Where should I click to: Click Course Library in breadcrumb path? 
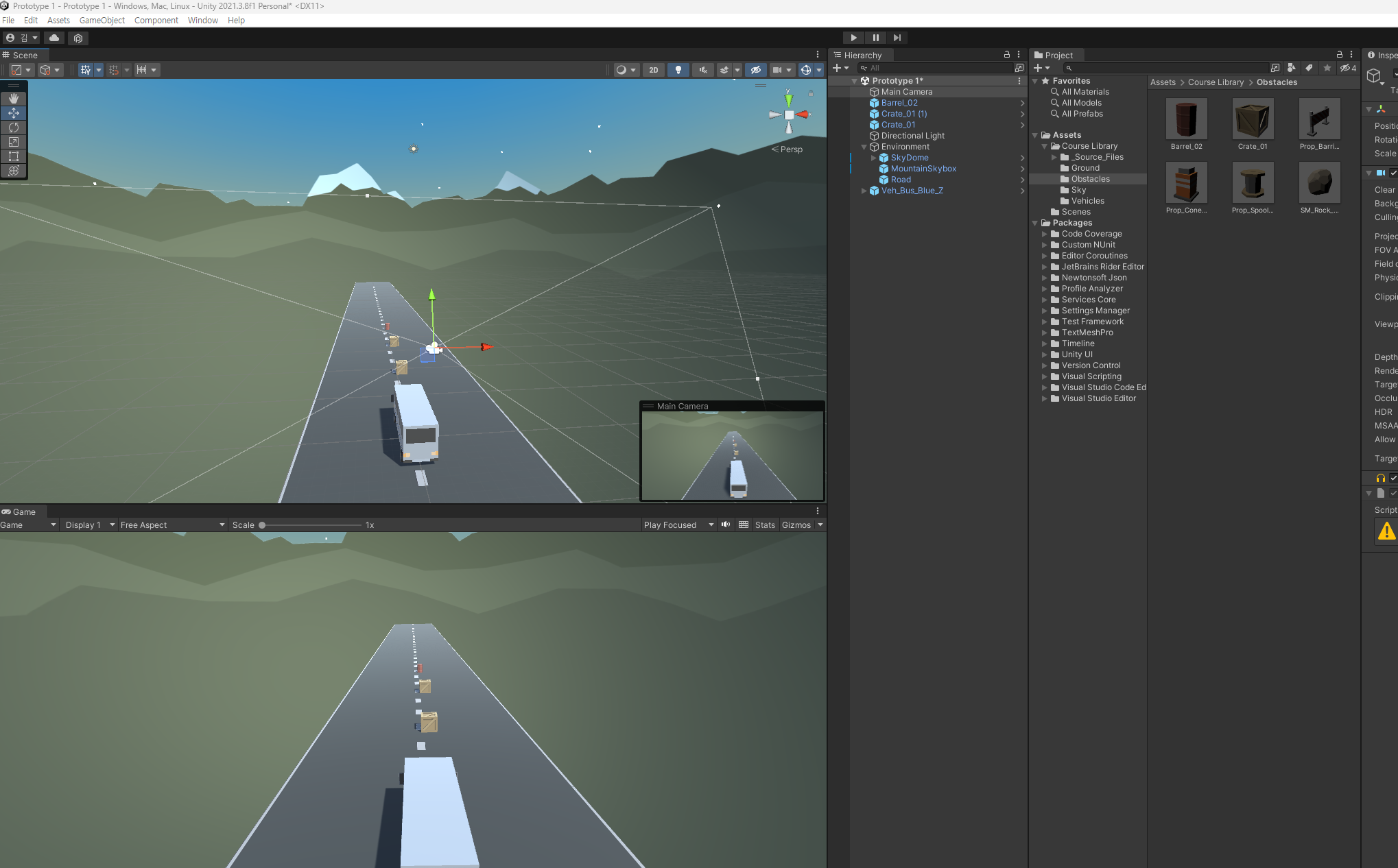tap(1215, 82)
